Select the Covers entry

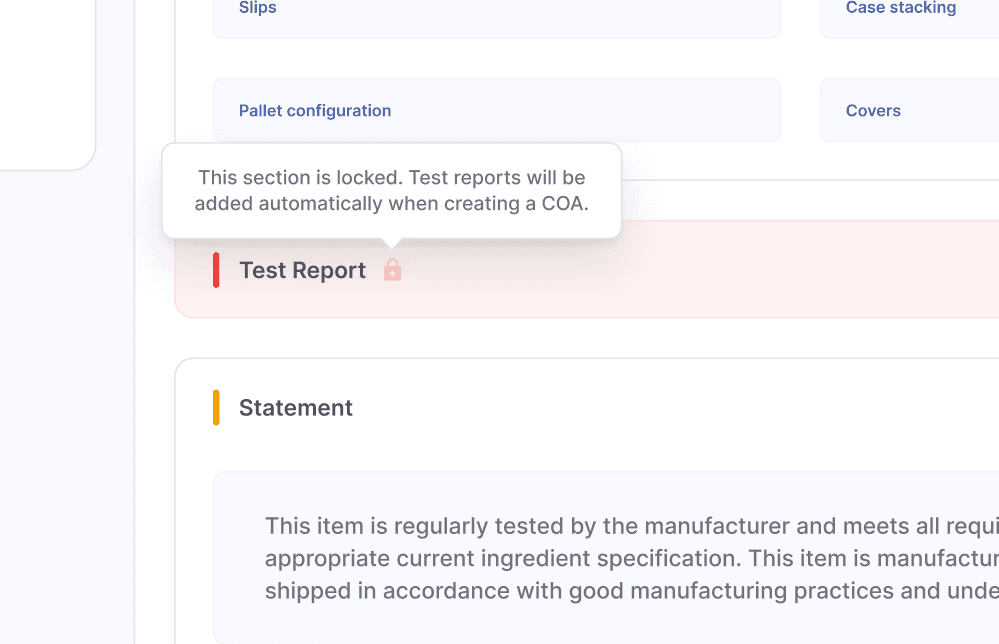(x=908, y=110)
